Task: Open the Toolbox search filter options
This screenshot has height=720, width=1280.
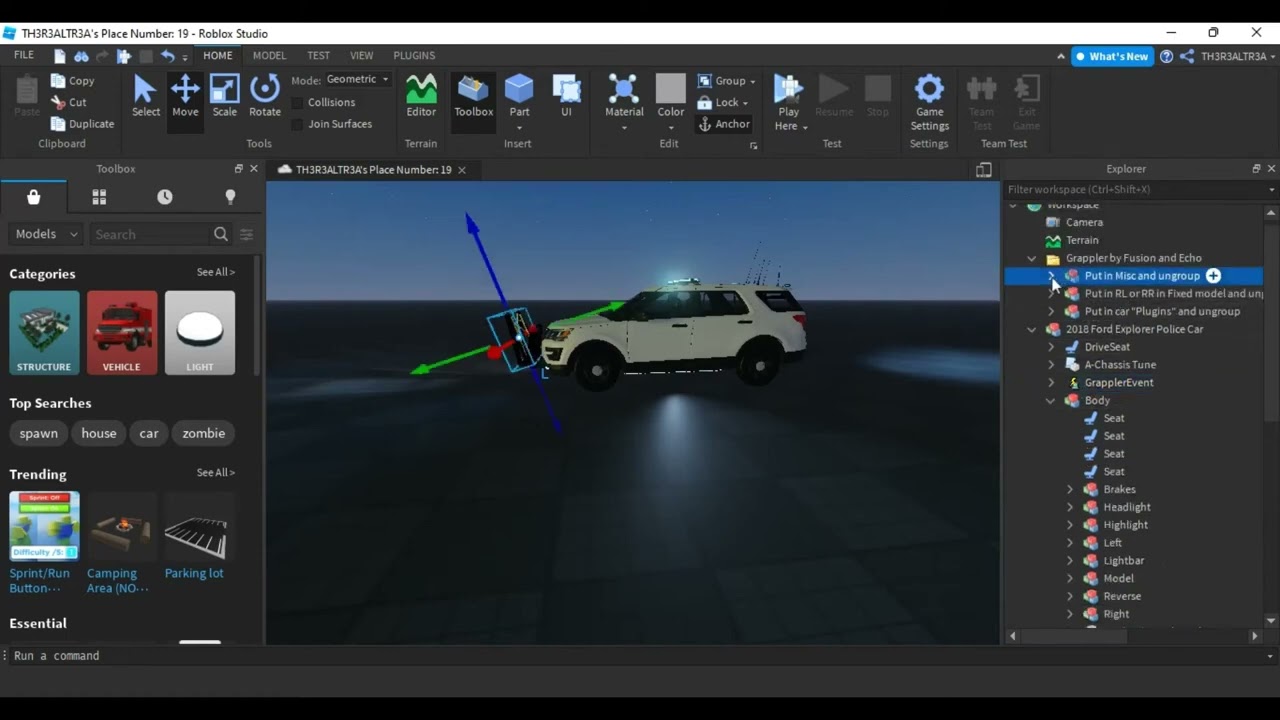Action: point(246,234)
